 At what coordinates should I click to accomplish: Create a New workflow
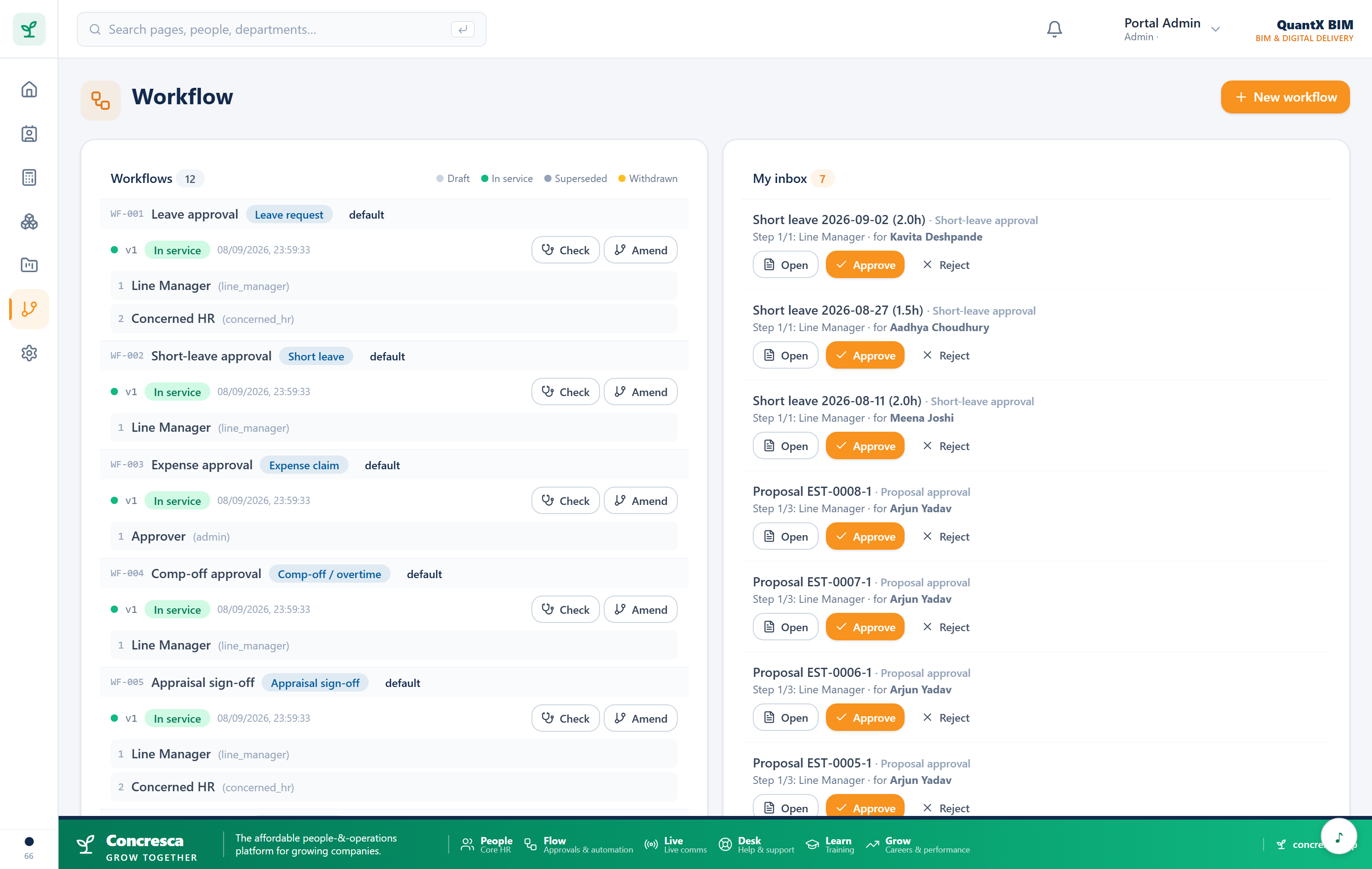(1285, 97)
